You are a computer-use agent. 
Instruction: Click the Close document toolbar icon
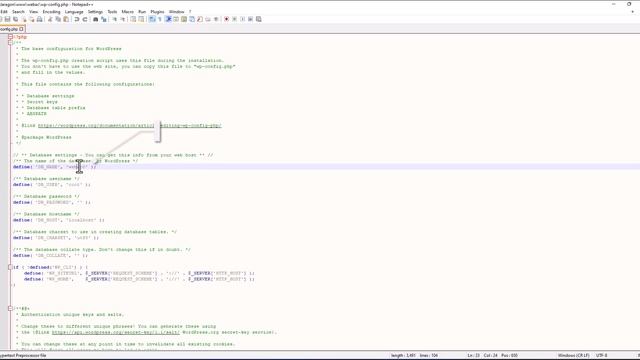(24, 19)
